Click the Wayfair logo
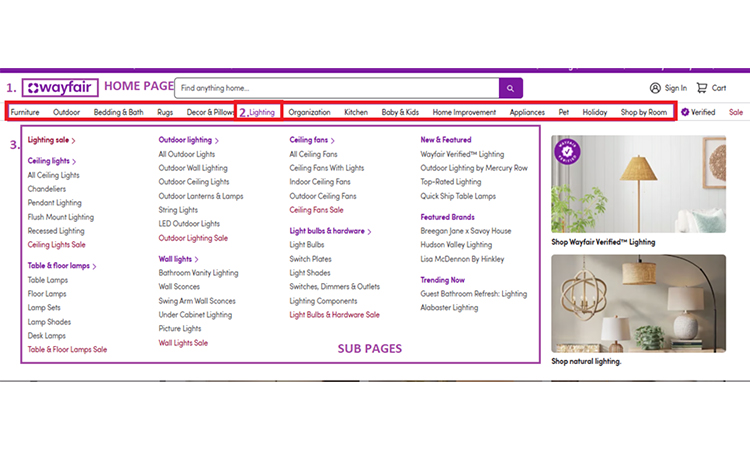Screen dimensions: 750x450 coord(60,88)
